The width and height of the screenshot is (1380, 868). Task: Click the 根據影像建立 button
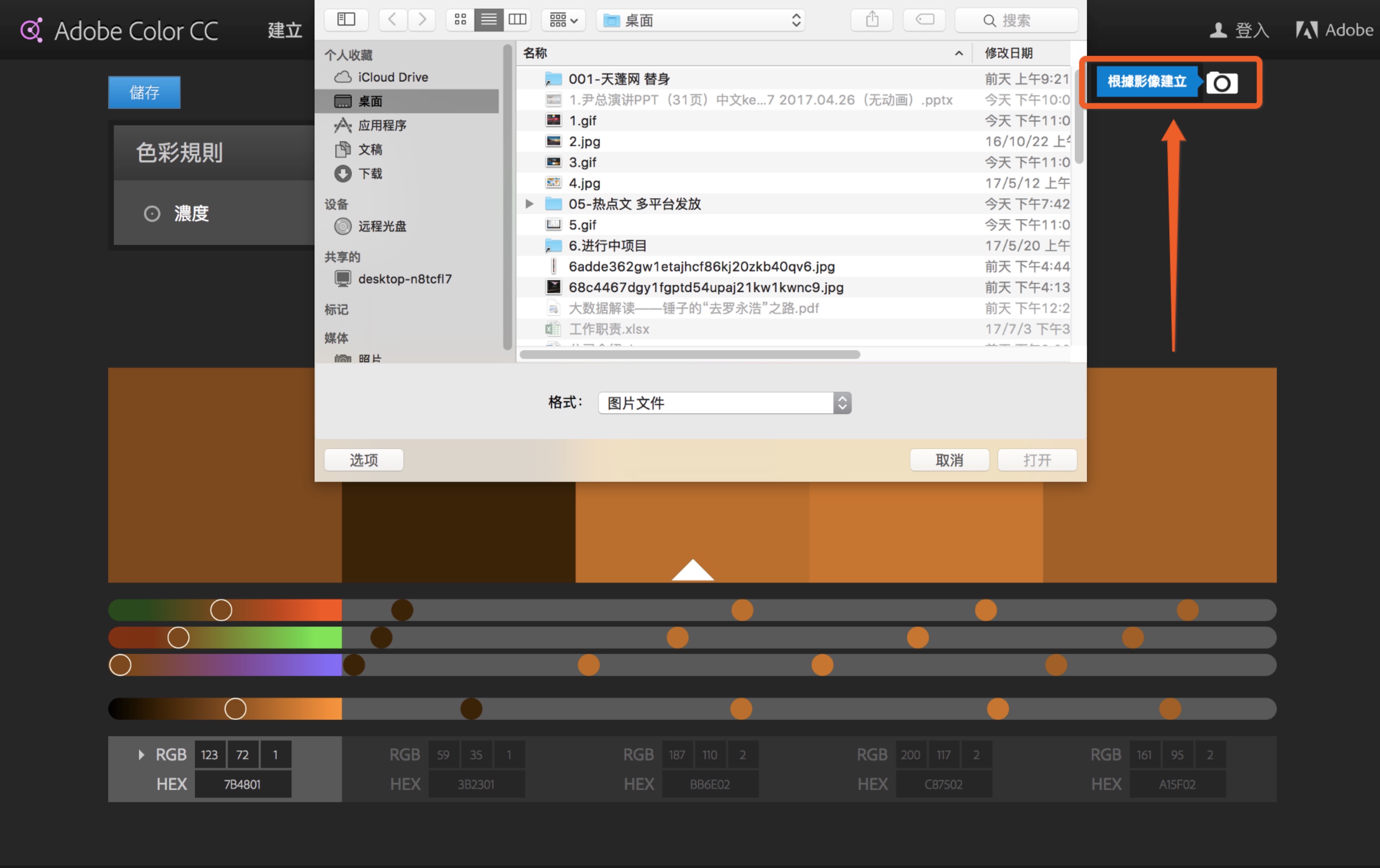pyautogui.click(x=1147, y=81)
